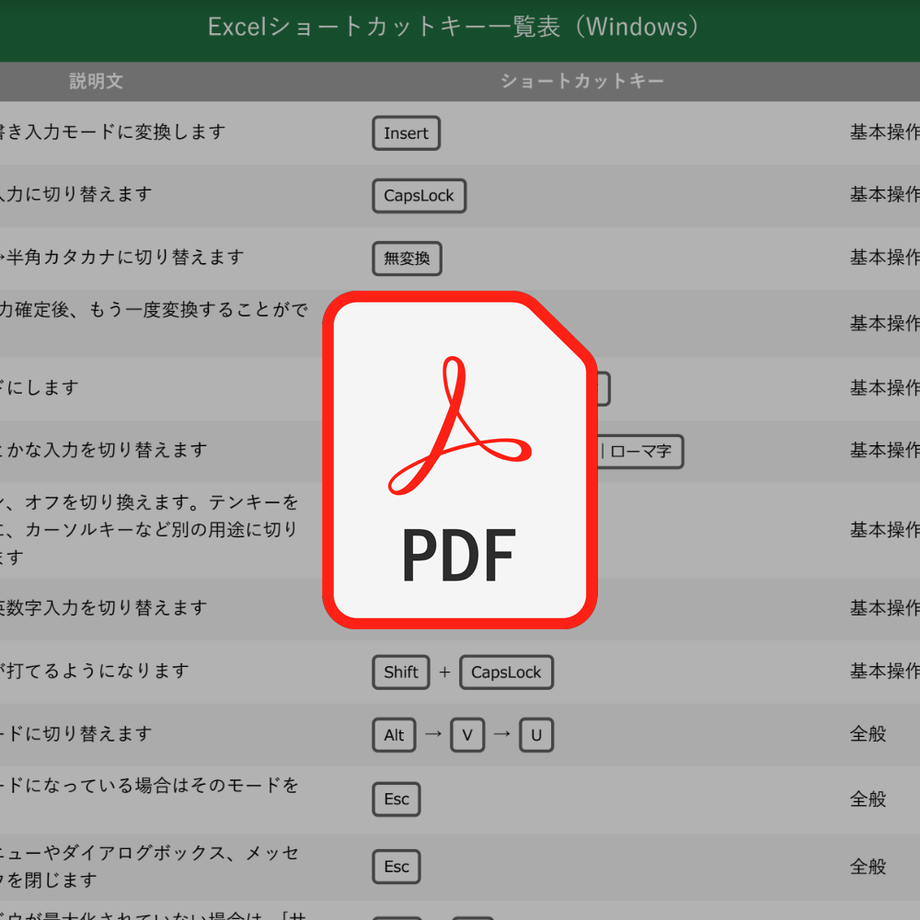Select the '説明文' column header
Screen dimensions: 920x920
coord(96,81)
